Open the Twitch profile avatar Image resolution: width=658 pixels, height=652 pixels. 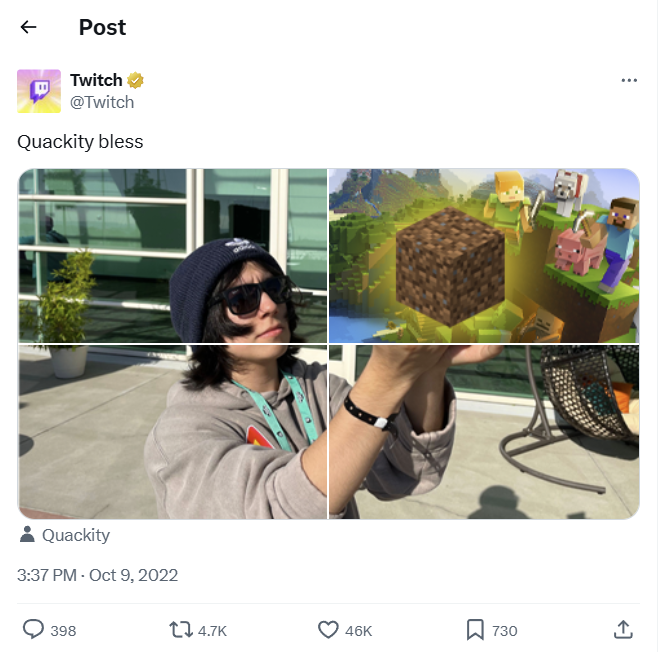(x=39, y=91)
